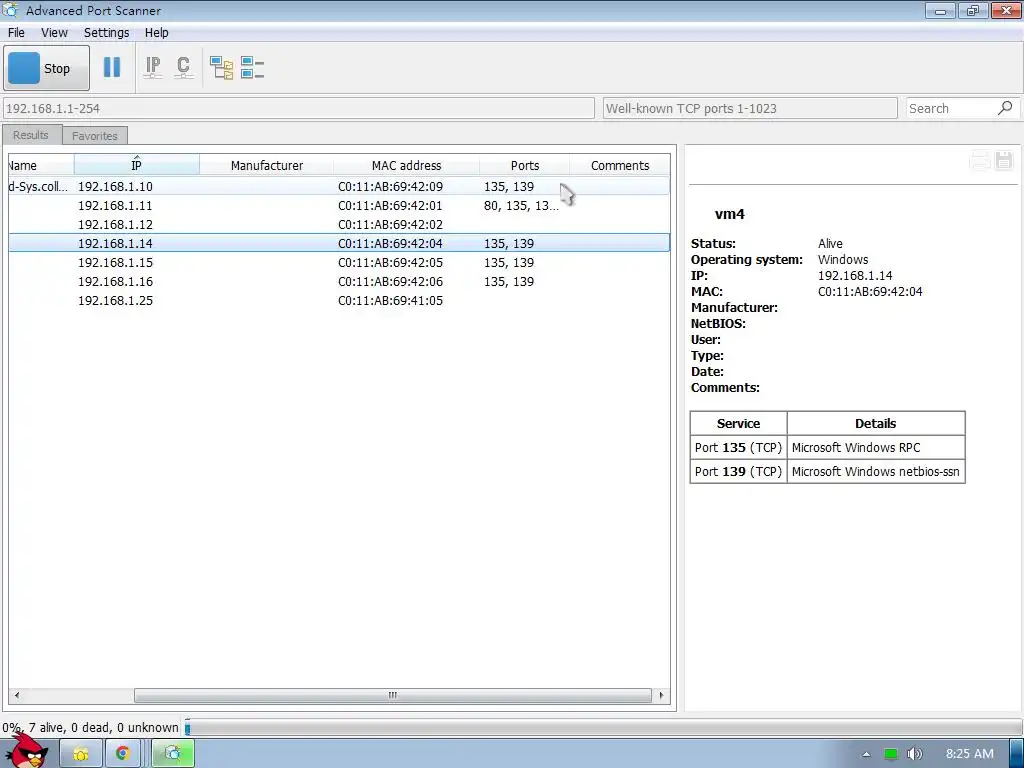Click the save icon in details panel
The height and width of the screenshot is (768, 1024).
1004,160
